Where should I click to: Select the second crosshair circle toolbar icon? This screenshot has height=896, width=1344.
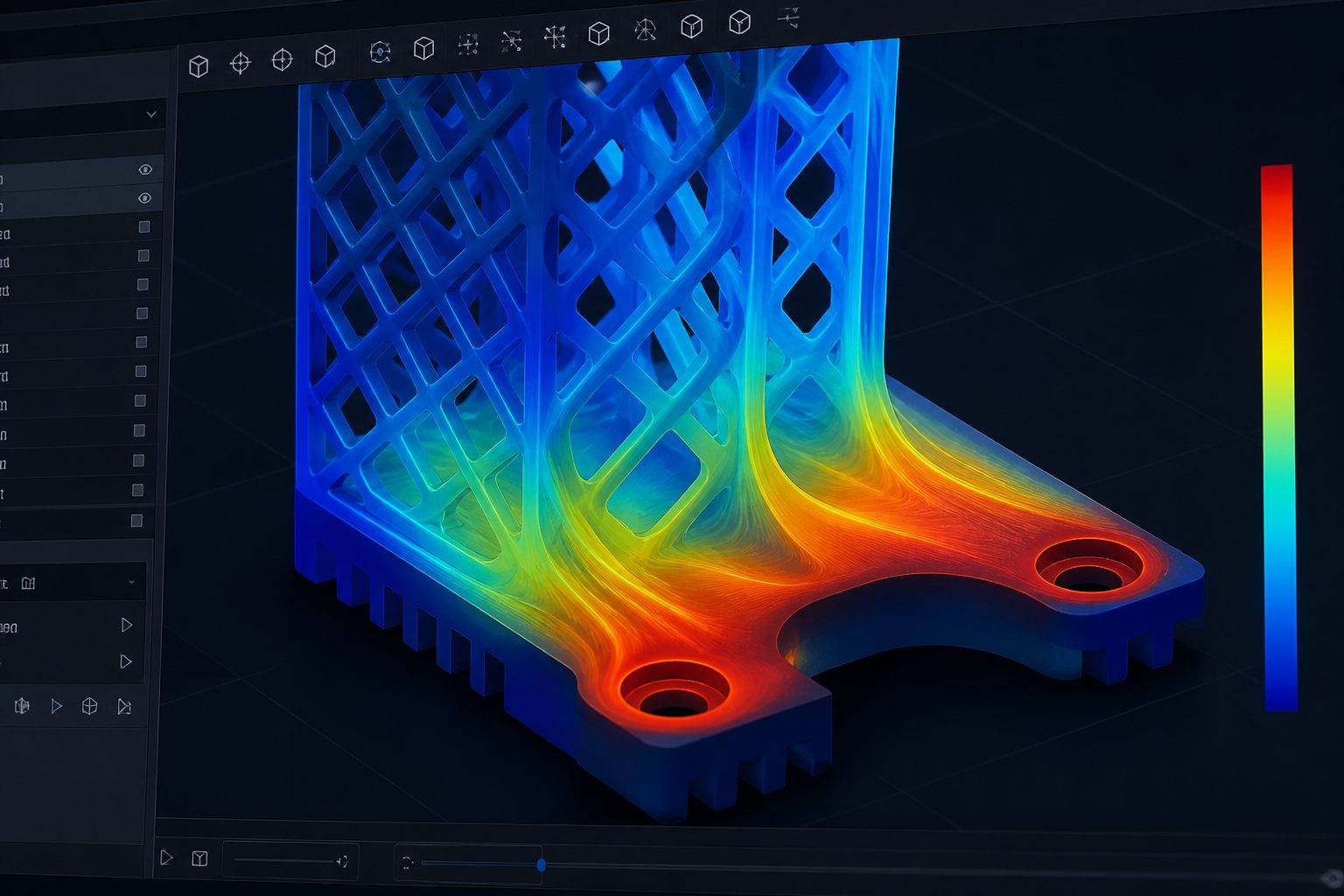(282, 59)
